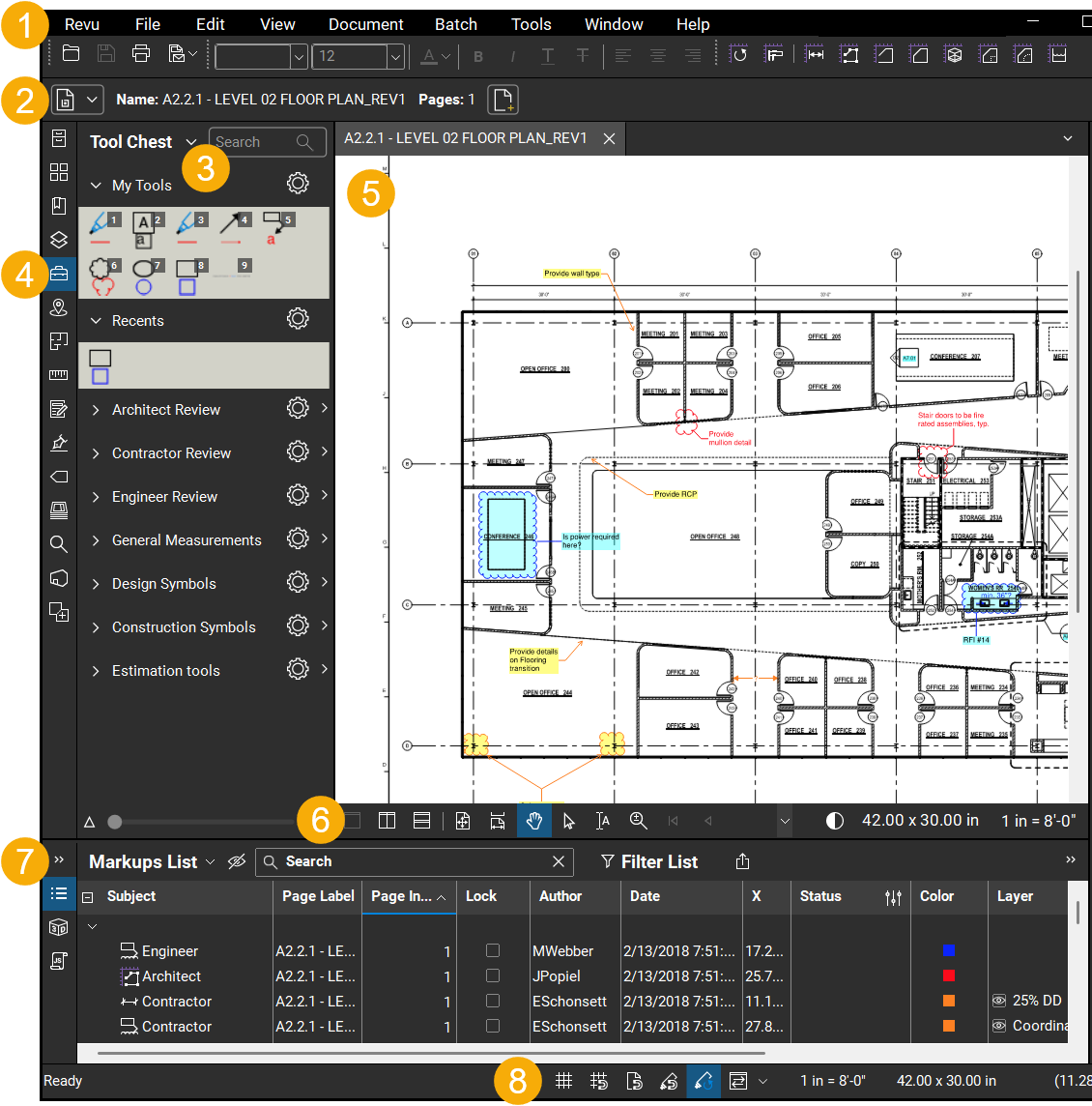Image resolution: width=1092 pixels, height=1106 pixels.
Task: Open the Tool Chest panel icon
Action: (59, 274)
